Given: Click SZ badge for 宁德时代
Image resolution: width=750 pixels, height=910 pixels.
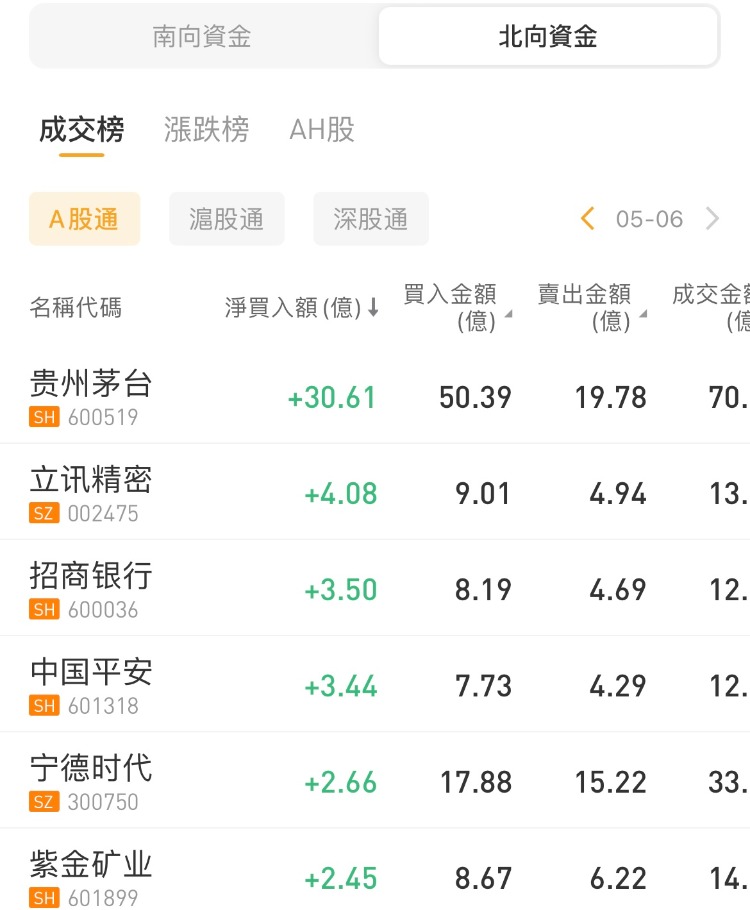Looking at the screenshot, I should click(44, 802).
